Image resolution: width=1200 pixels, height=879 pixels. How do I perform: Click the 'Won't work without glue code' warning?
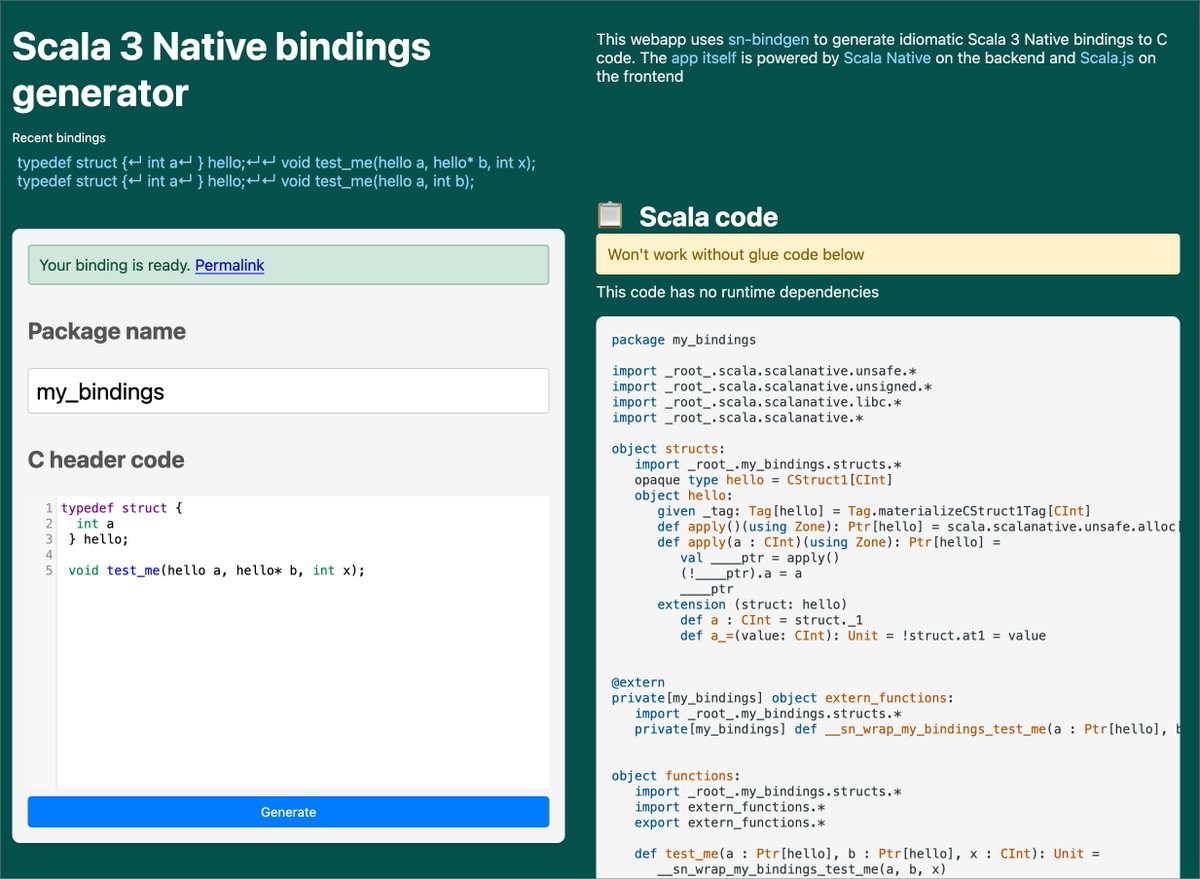[x=888, y=255]
